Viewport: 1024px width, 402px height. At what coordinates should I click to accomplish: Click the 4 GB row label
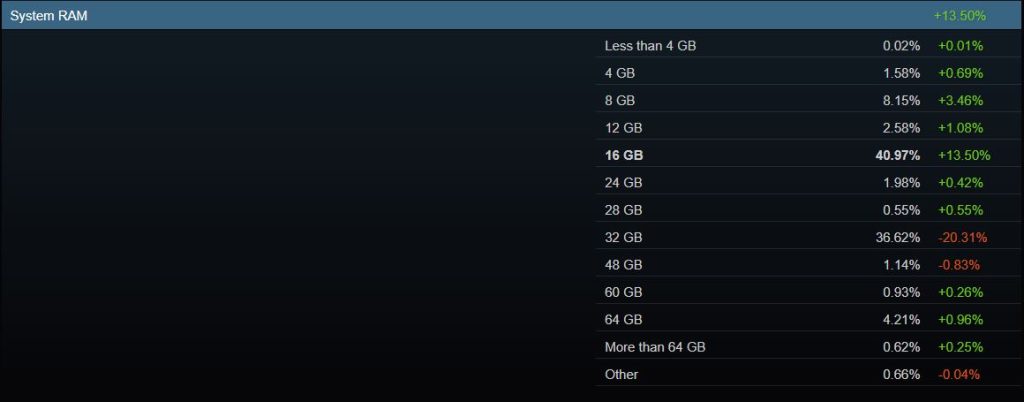pyautogui.click(x=620, y=73)
